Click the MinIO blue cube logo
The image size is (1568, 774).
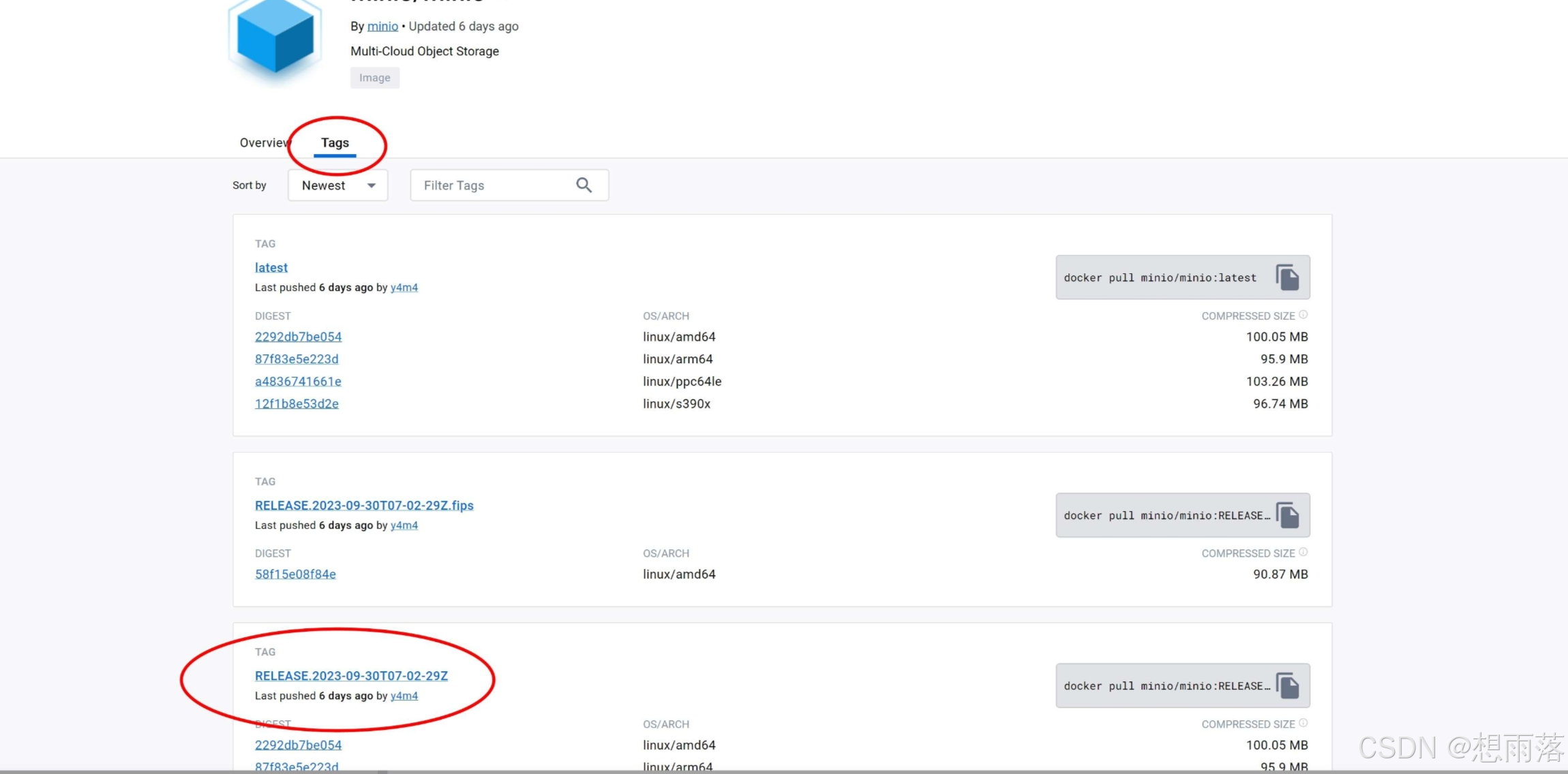[x=275, y=40]
